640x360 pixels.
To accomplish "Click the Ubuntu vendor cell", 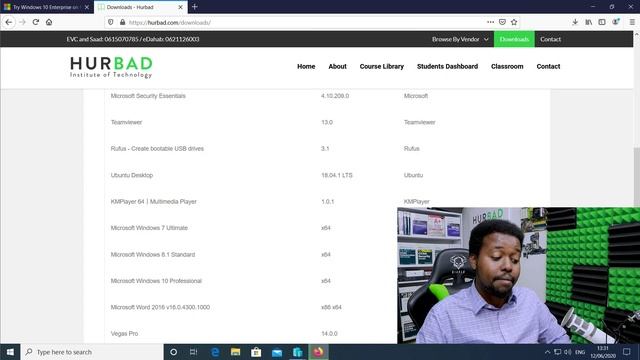I will pyautogui.click(x=413, y=175).
